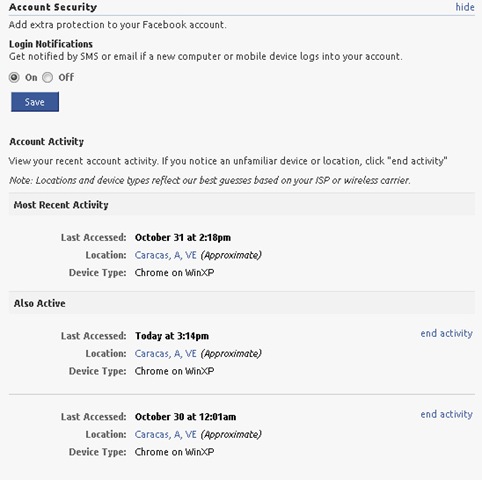
Task: Open Caracas location for Today 3:14pm session
Action: pos(166,354)
